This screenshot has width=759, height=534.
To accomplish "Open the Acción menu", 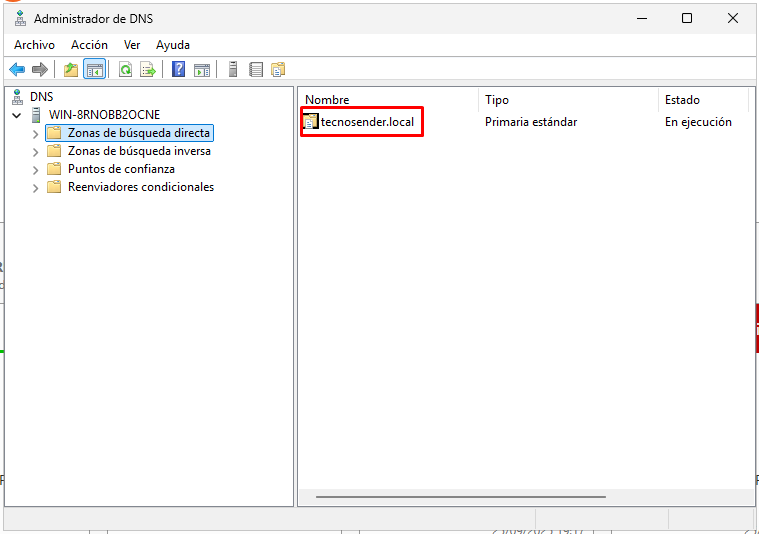I will pos(89,45).
